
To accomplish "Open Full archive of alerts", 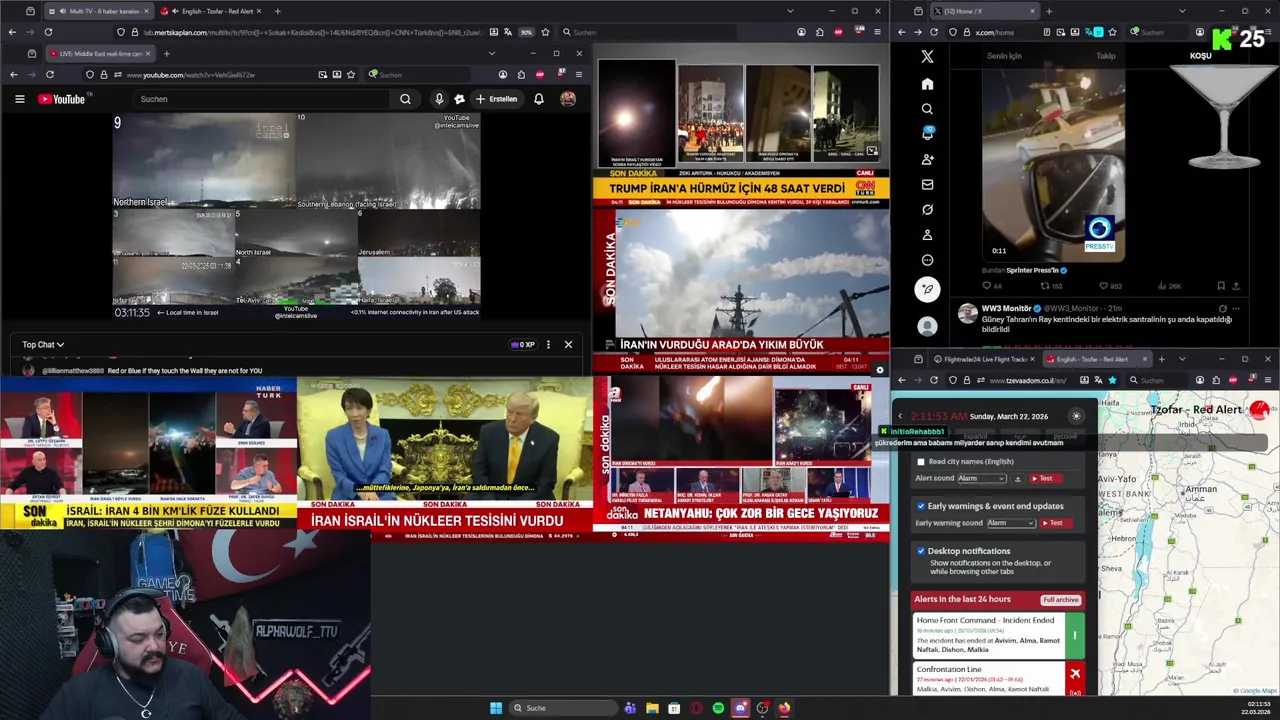I will click(1061, 600).
